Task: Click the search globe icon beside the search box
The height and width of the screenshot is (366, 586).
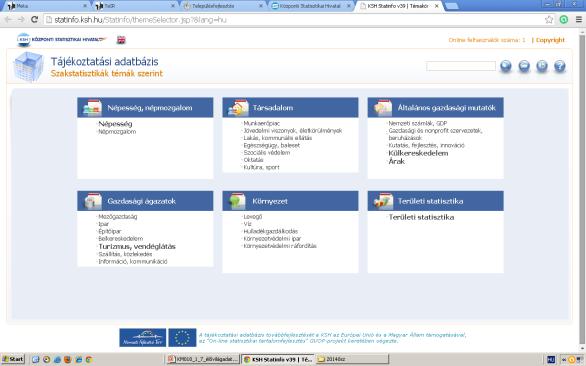Action: tap(506, 66)
